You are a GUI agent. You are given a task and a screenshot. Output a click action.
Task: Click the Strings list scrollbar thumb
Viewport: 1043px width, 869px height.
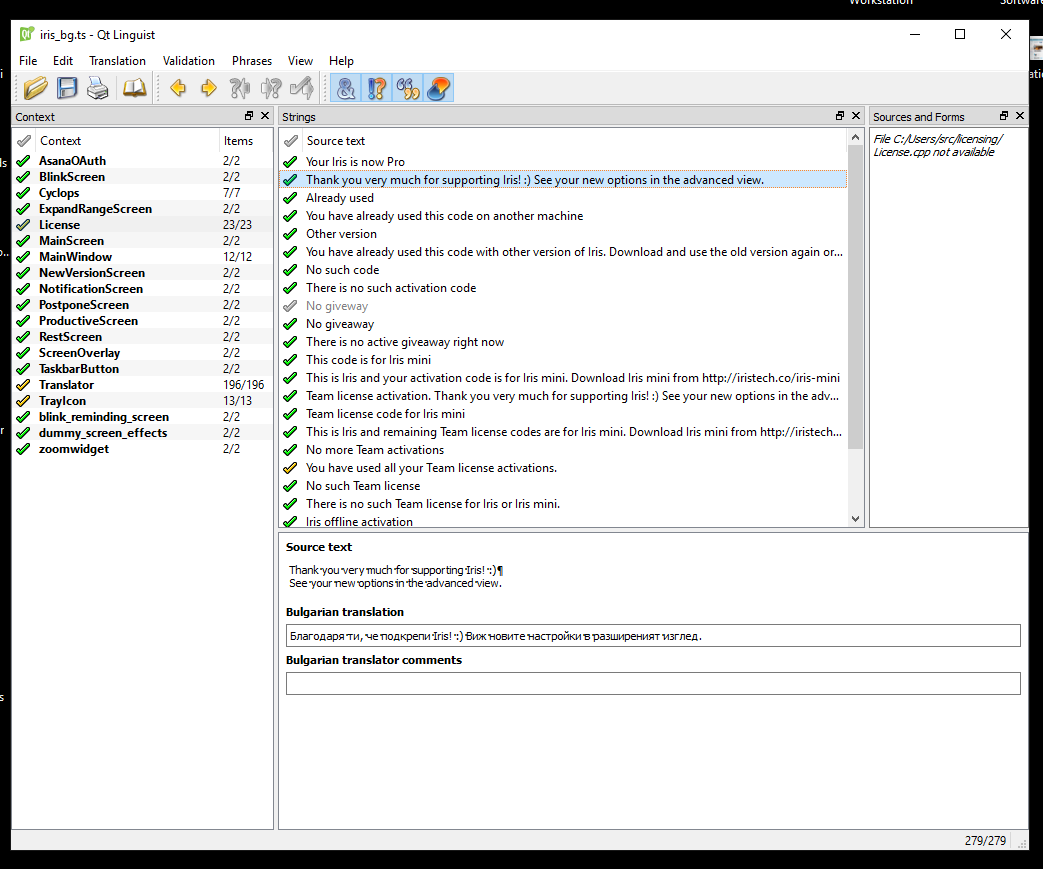click(855, 297)
